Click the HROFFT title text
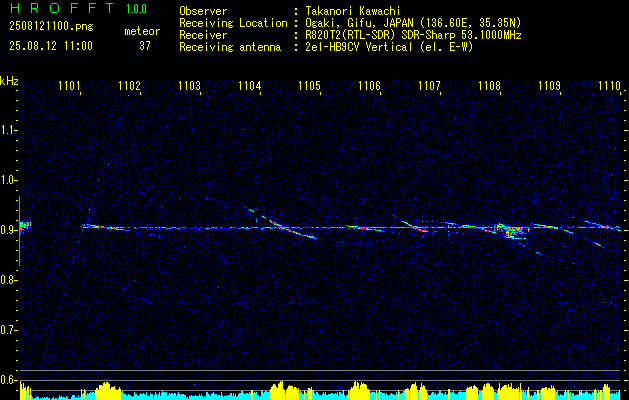This screenshot has width=629, height=400. [62, 8]
